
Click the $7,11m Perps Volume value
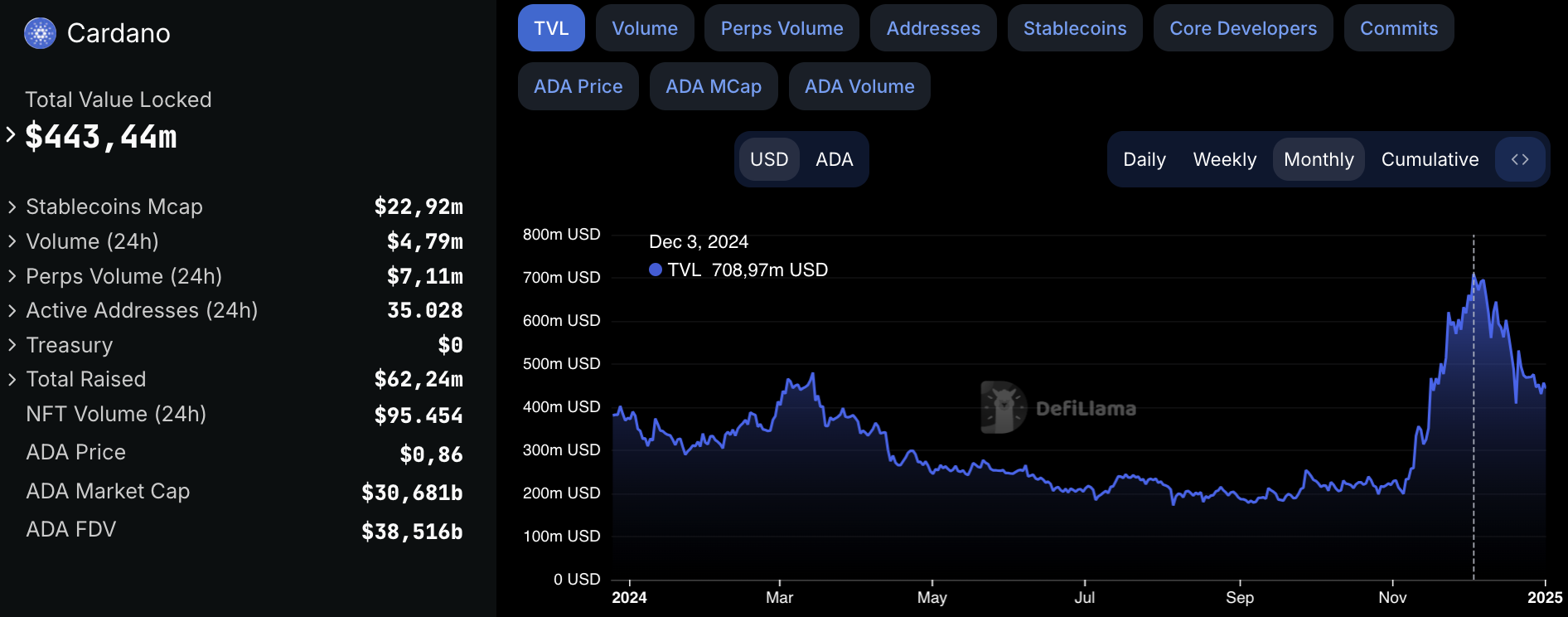point(425,276)
